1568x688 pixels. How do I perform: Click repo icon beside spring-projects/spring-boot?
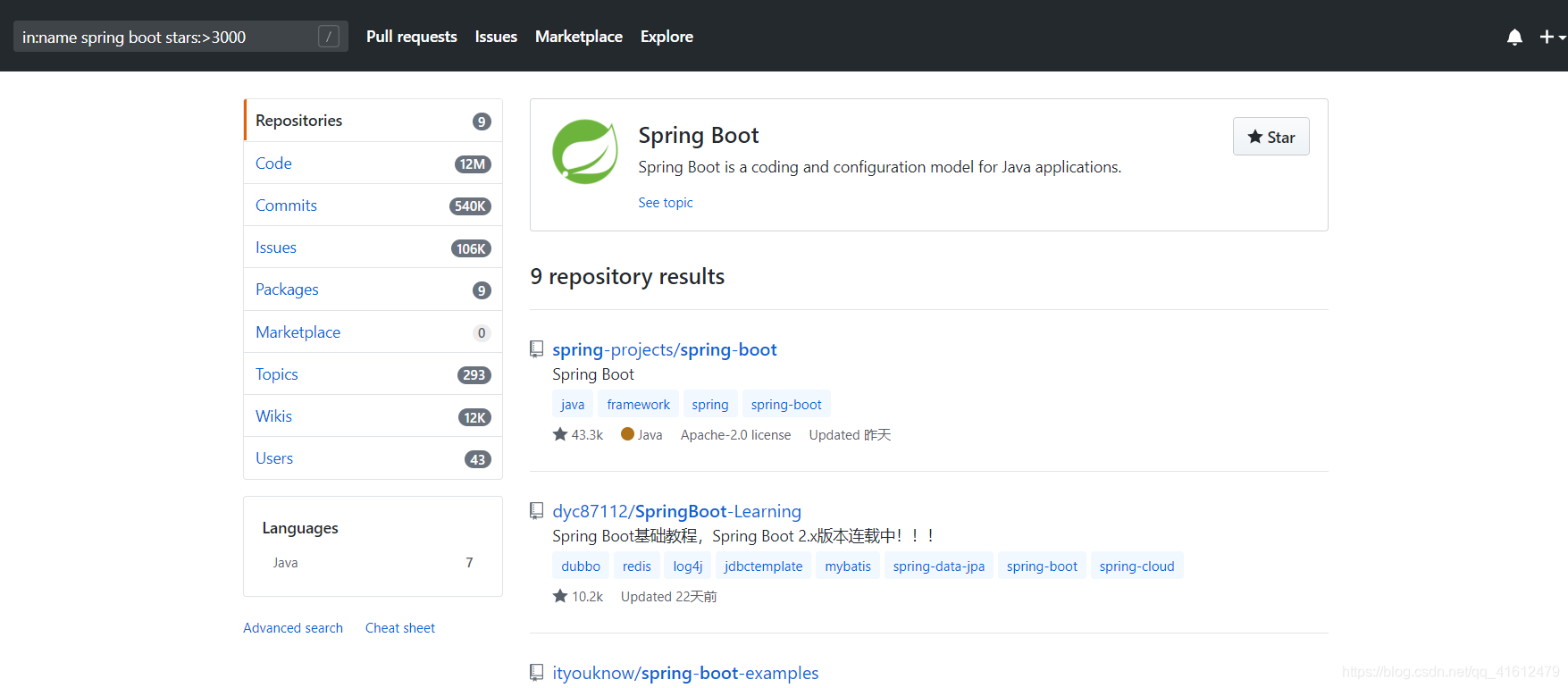(536, 348)
